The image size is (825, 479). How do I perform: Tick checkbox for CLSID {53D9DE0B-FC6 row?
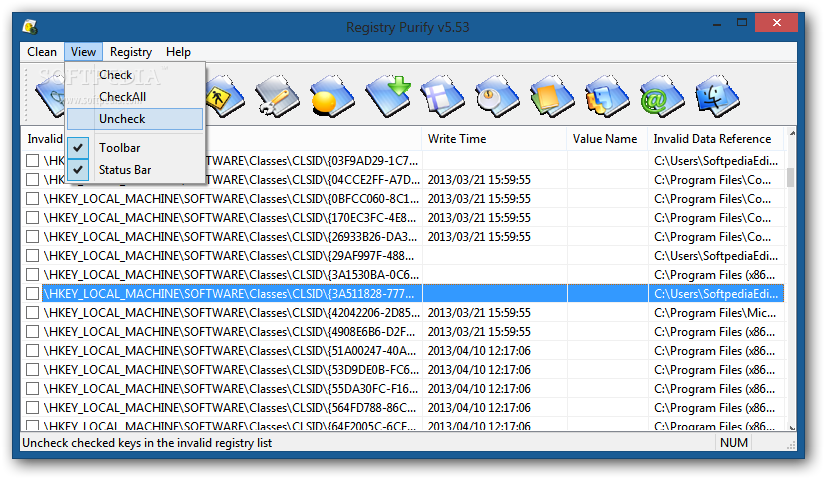(x=33, y=370)
